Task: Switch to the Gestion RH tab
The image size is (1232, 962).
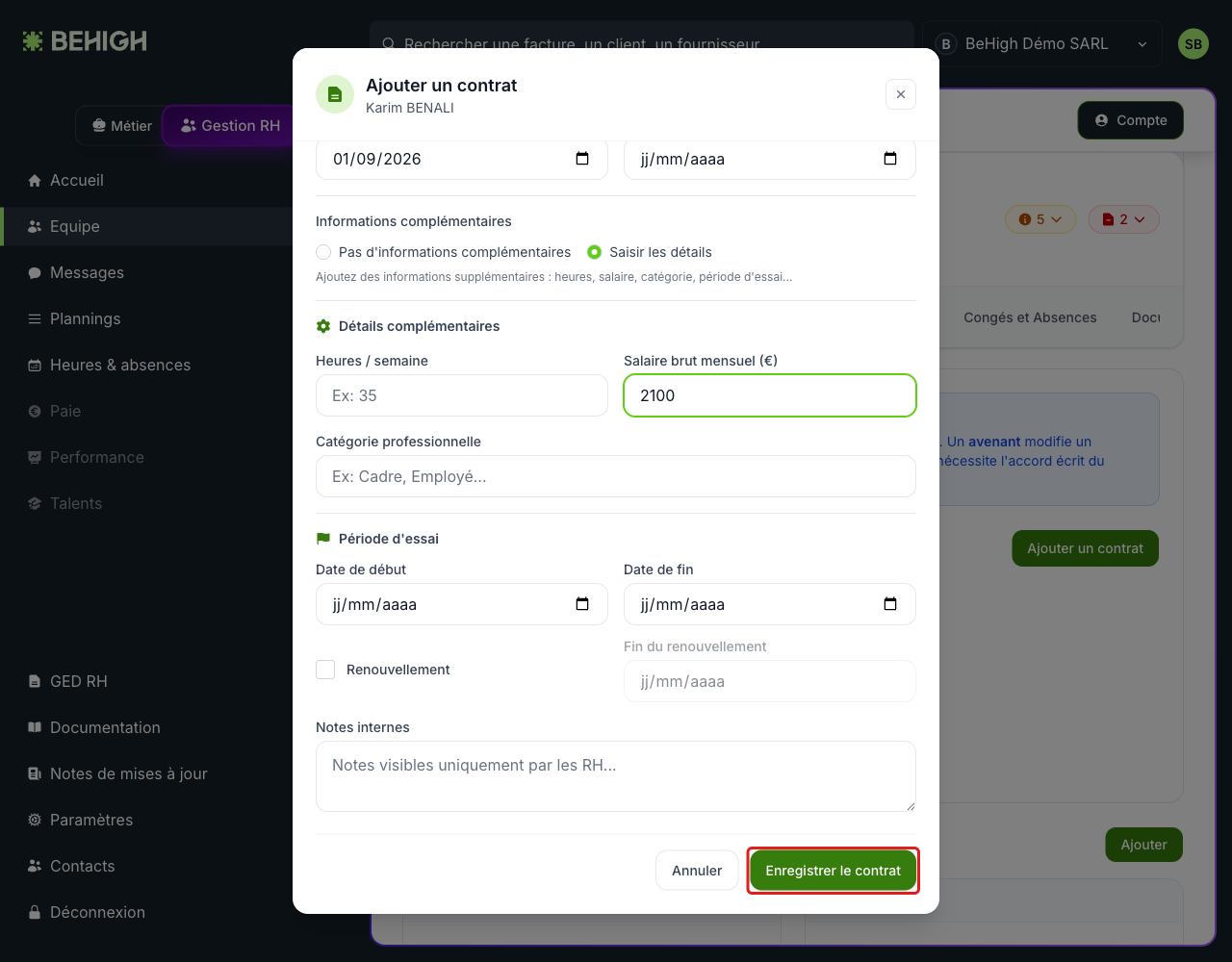Action: [230, 126]
